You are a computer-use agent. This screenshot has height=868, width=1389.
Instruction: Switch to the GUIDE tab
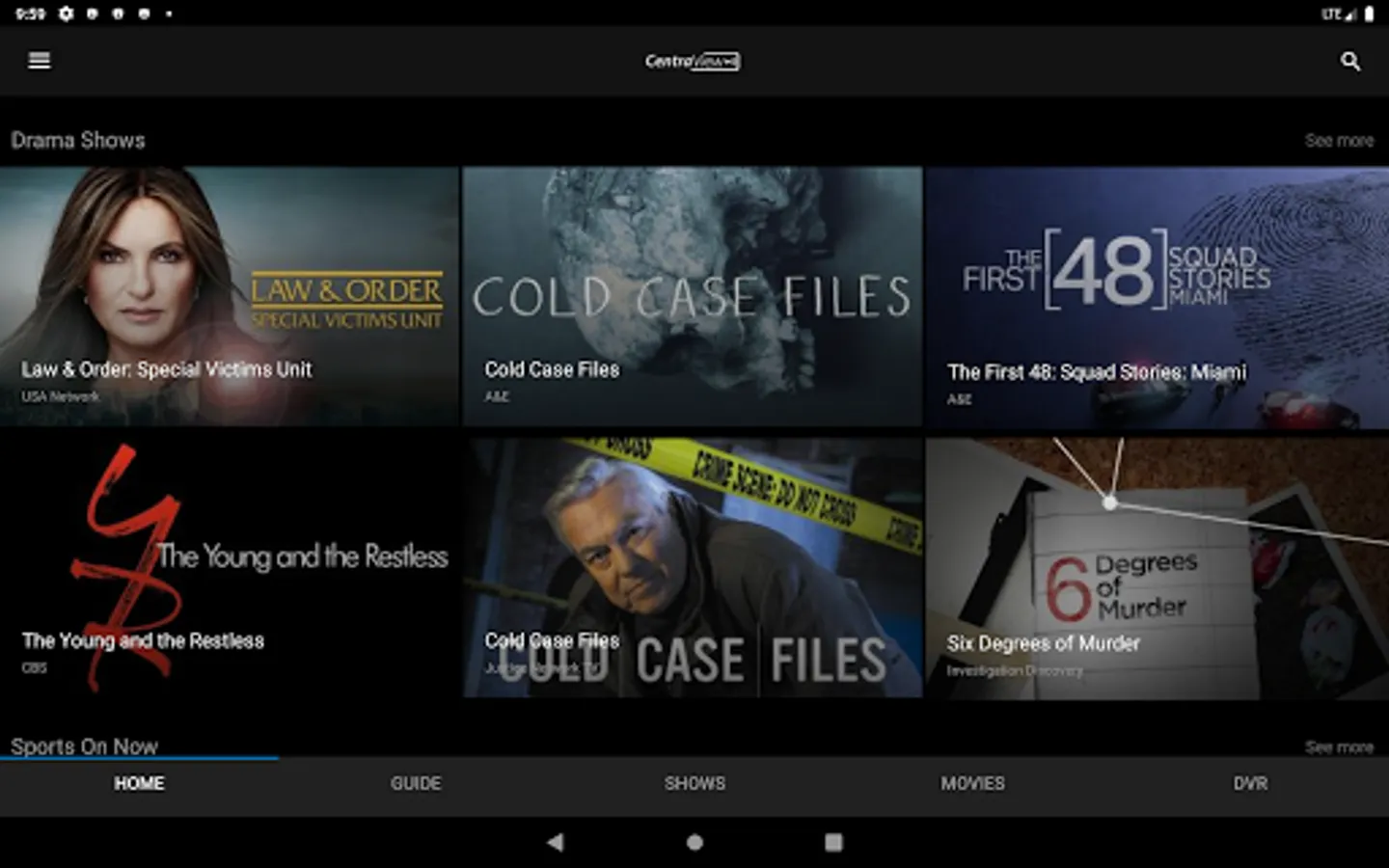(416, 784)
